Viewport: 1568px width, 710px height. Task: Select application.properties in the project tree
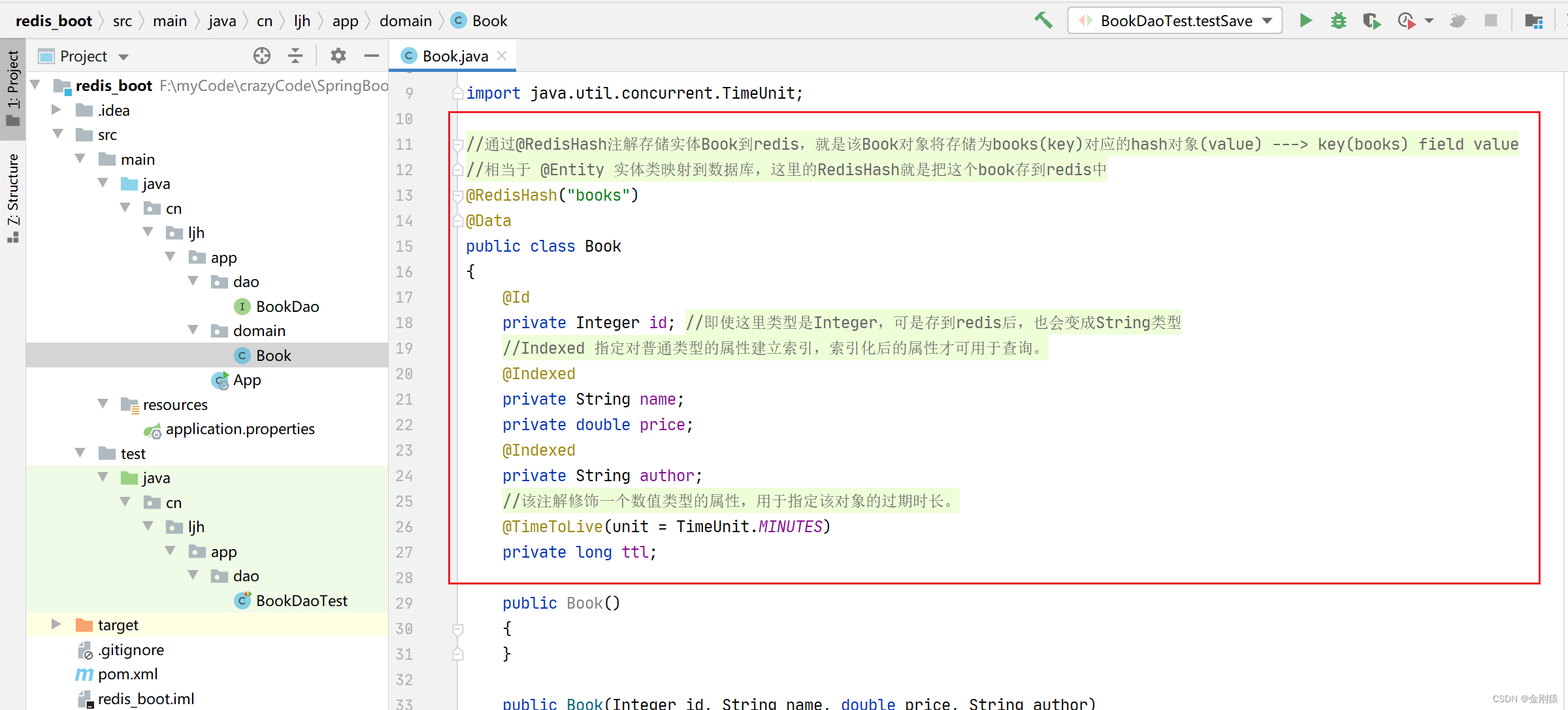coord(240,429)
